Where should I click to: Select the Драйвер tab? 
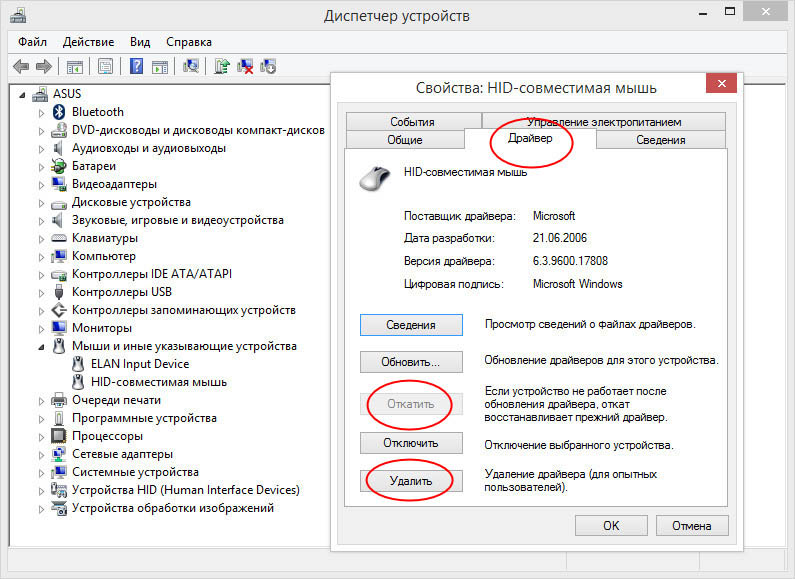tap(530, 138)
